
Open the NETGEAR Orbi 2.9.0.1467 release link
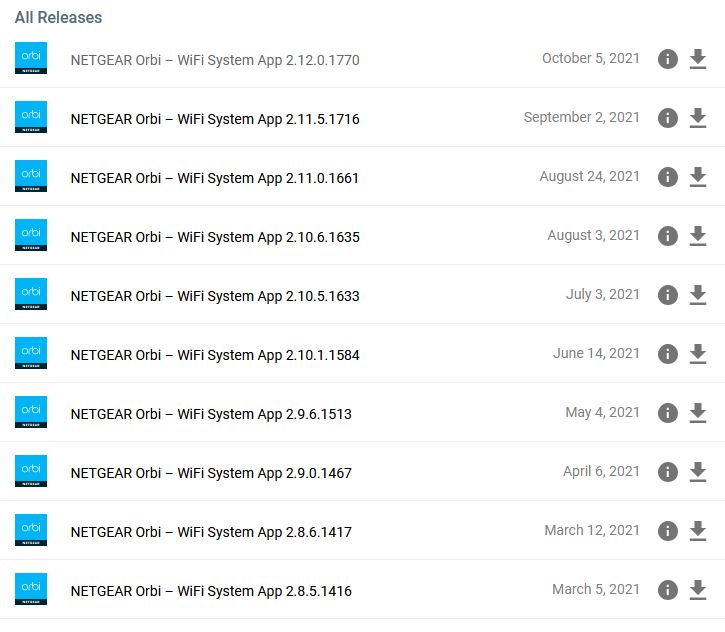coord(211,473)
